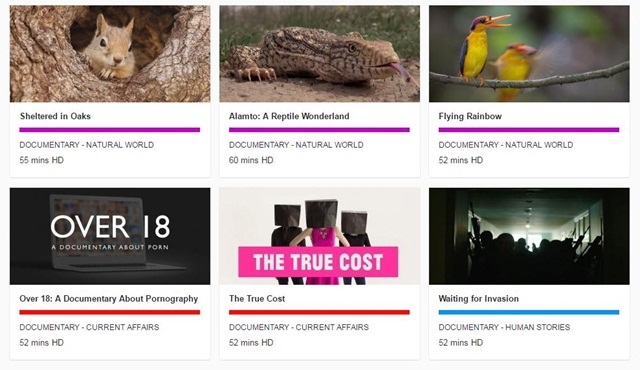Open the Waiting for Invasion title
The image size is (640, 370).
click(x=478, y=299)
